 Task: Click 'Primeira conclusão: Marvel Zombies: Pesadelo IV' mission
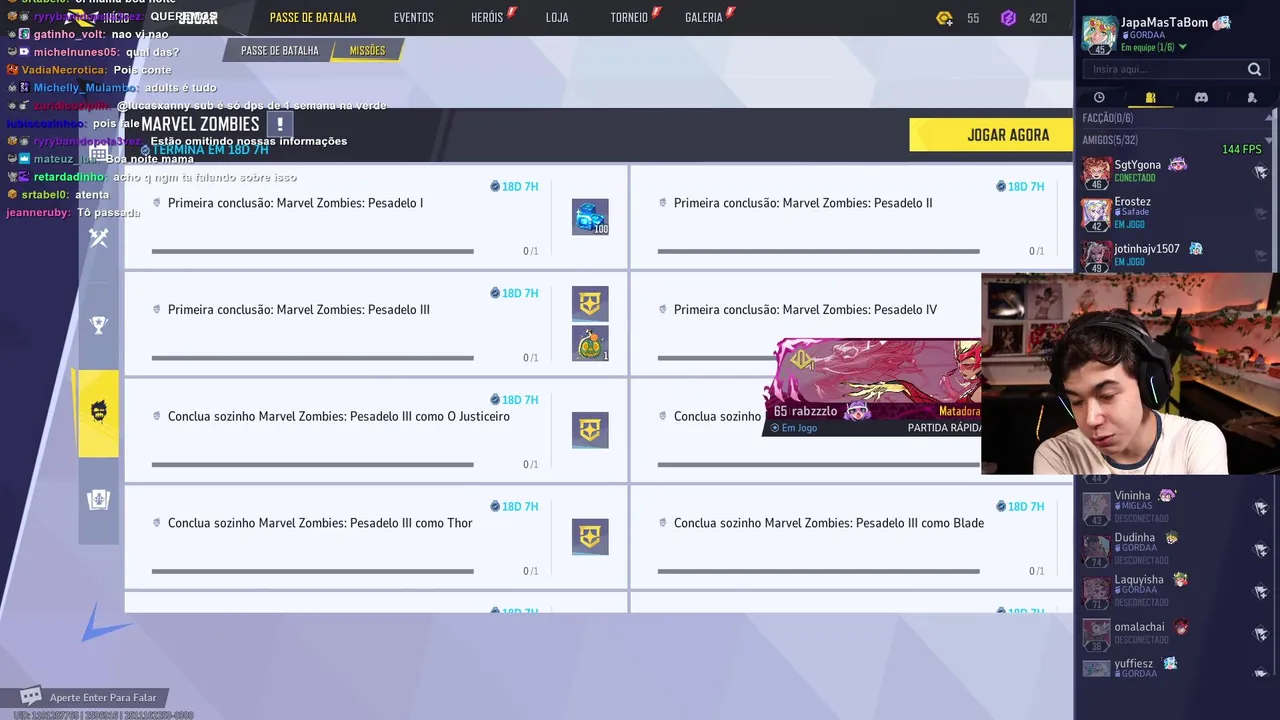click(x=805, y=310)
